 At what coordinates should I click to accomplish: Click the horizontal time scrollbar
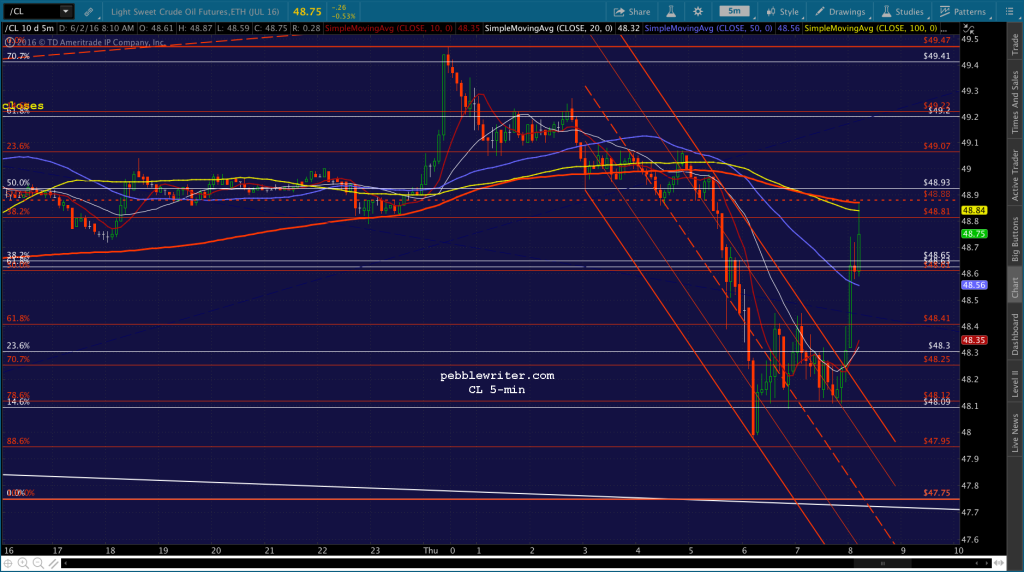click(x=526, y=563)
